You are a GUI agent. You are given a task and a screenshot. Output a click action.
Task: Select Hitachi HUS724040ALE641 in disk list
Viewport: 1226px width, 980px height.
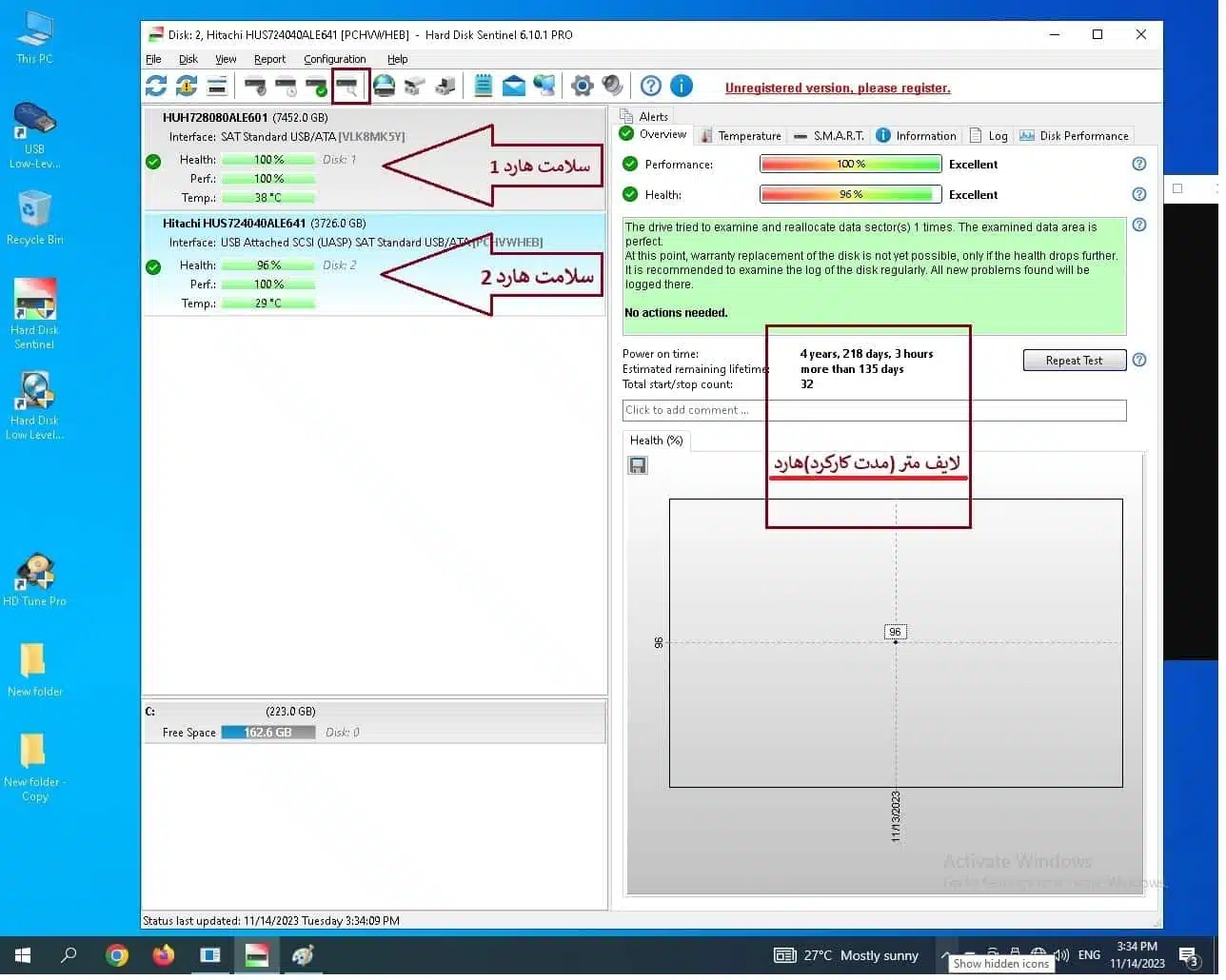(x=374, y=265)
